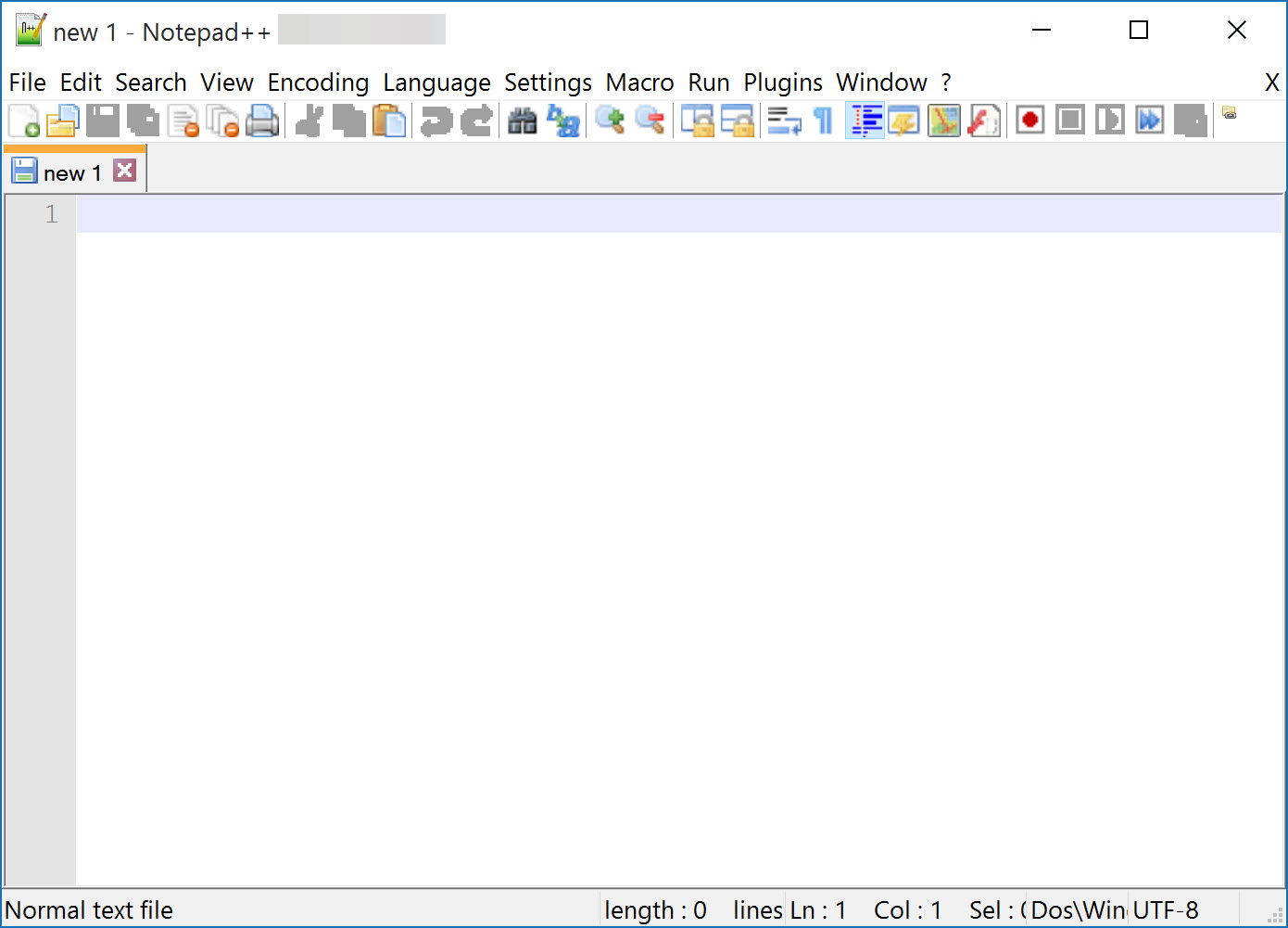Click the Paste clipboard icon
Image resolution: width=1288 pixels, height=928 pixels.
389,121
